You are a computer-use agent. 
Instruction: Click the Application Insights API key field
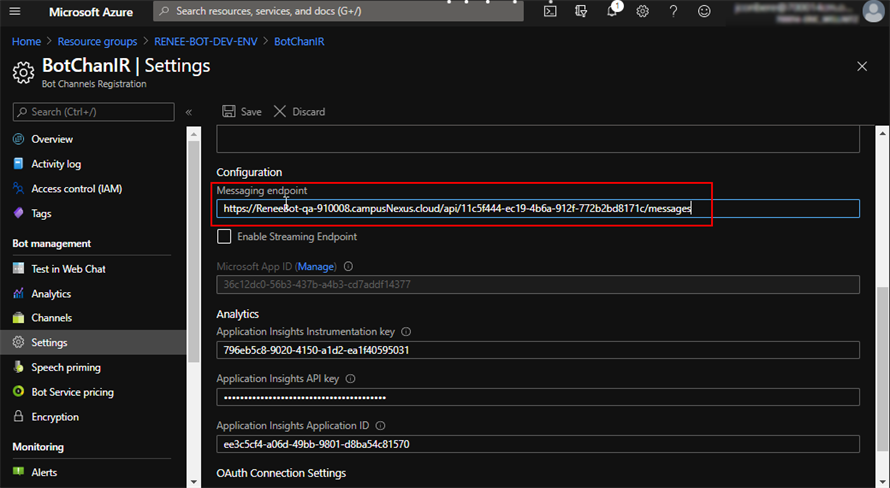pyautogui.click(x=538, y=397)
